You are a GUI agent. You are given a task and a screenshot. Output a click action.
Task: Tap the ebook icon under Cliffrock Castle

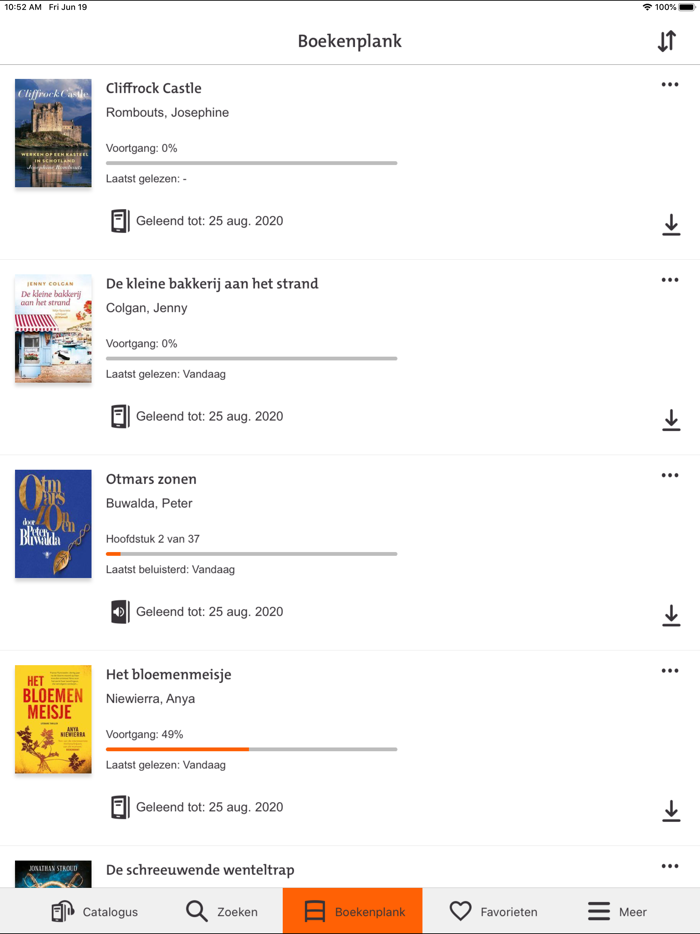(x=120, y=221)
